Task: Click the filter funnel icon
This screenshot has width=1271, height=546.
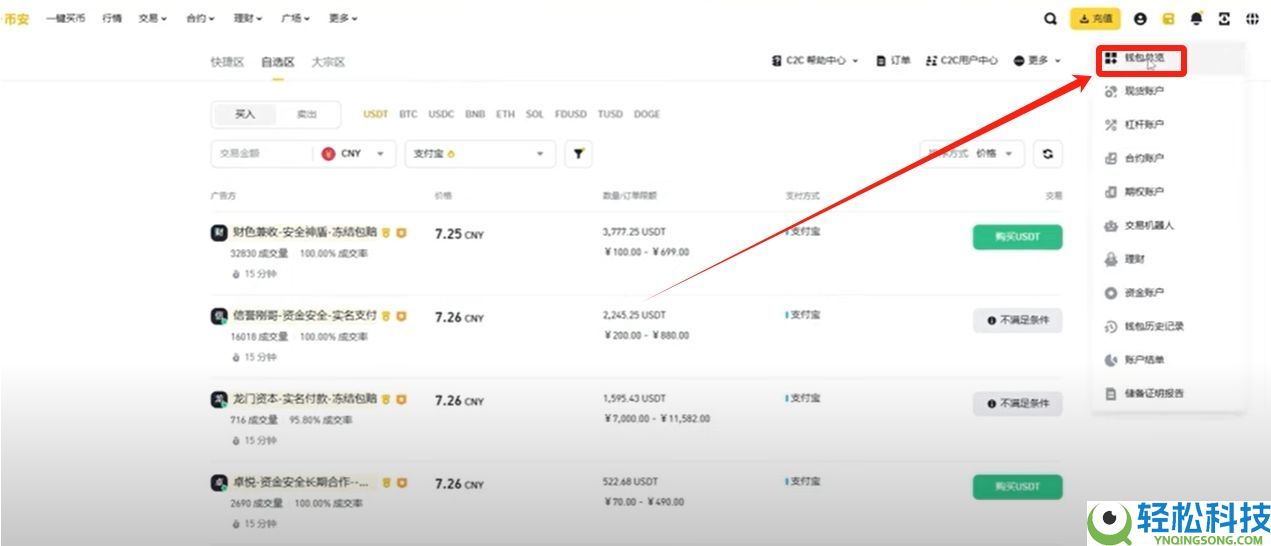Action: pos(578,154)
